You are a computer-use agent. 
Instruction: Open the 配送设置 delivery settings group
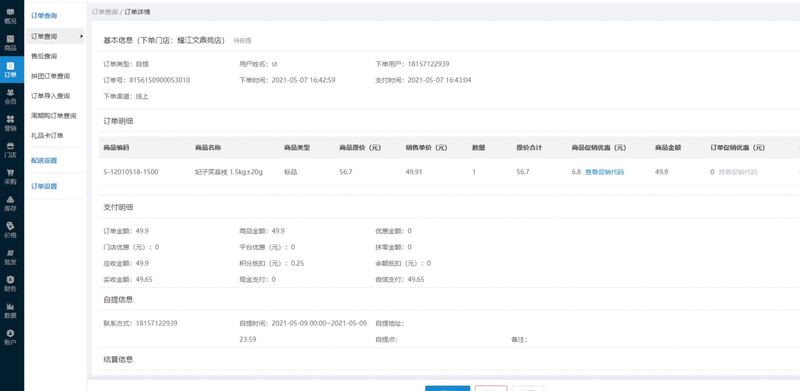pyautogui.click(x=44, y=160)
